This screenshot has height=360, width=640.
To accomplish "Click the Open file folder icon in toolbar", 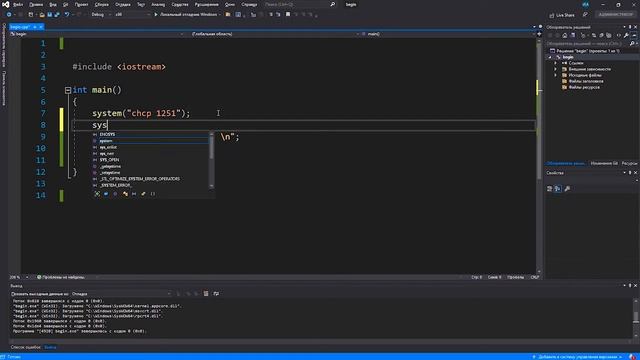I will pos(42,15).
